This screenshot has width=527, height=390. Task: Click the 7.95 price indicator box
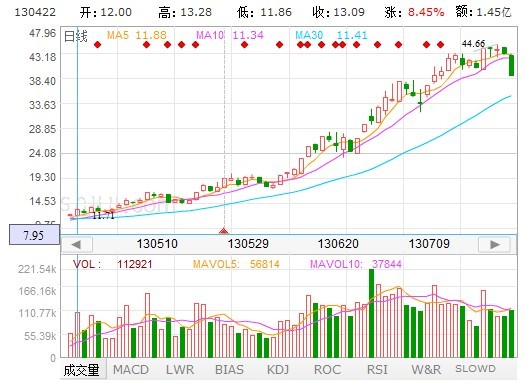tap(34, 234)
